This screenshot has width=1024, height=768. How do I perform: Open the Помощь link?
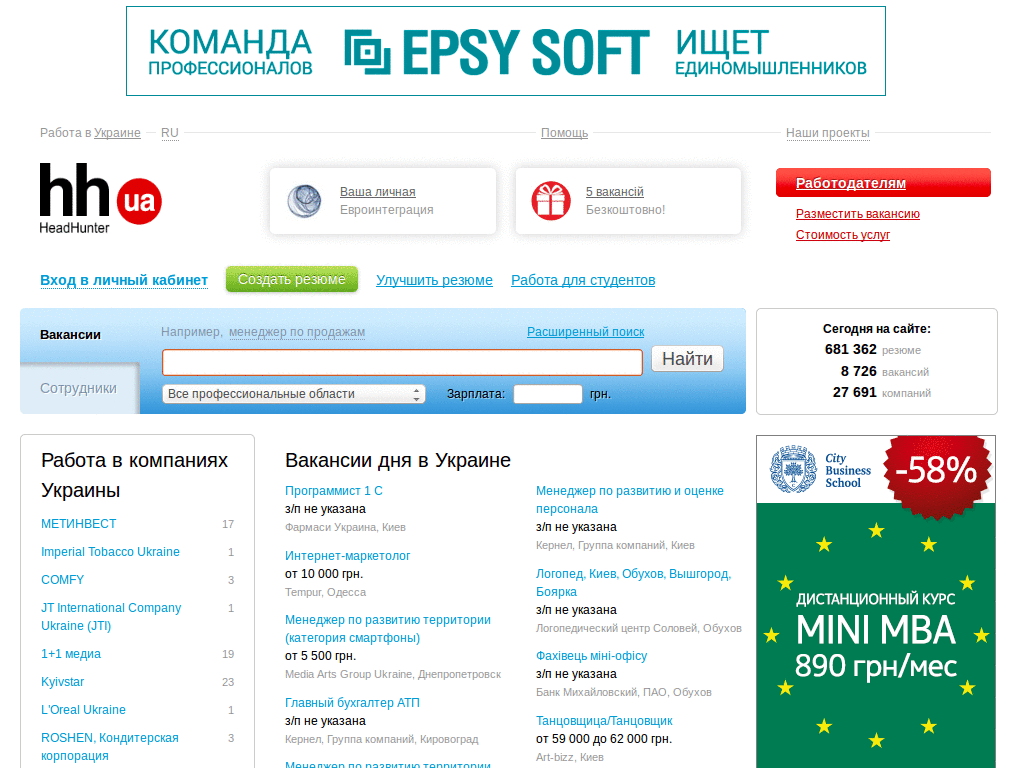tap(564, 133)
